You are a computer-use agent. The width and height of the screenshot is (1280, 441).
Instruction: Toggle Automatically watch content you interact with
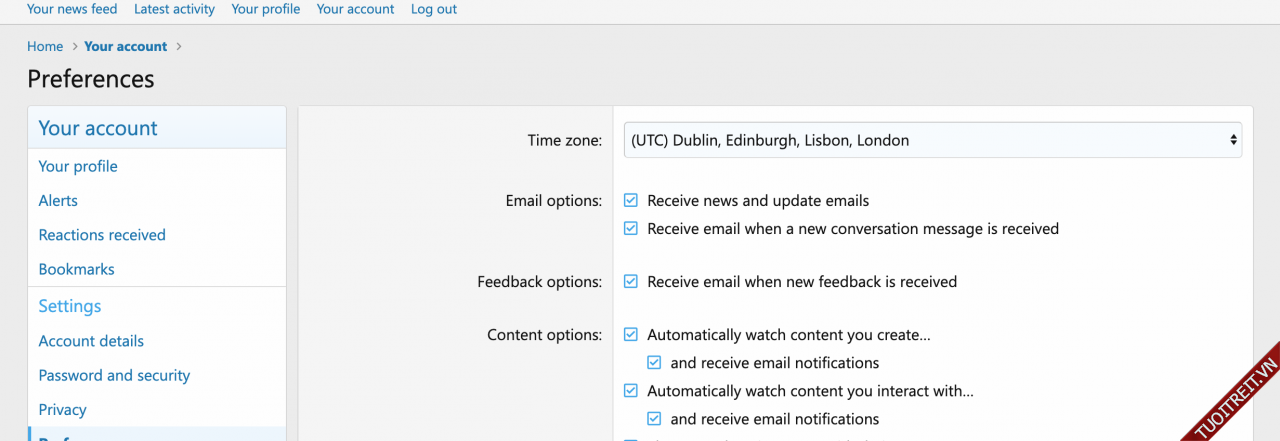point(631,391)
